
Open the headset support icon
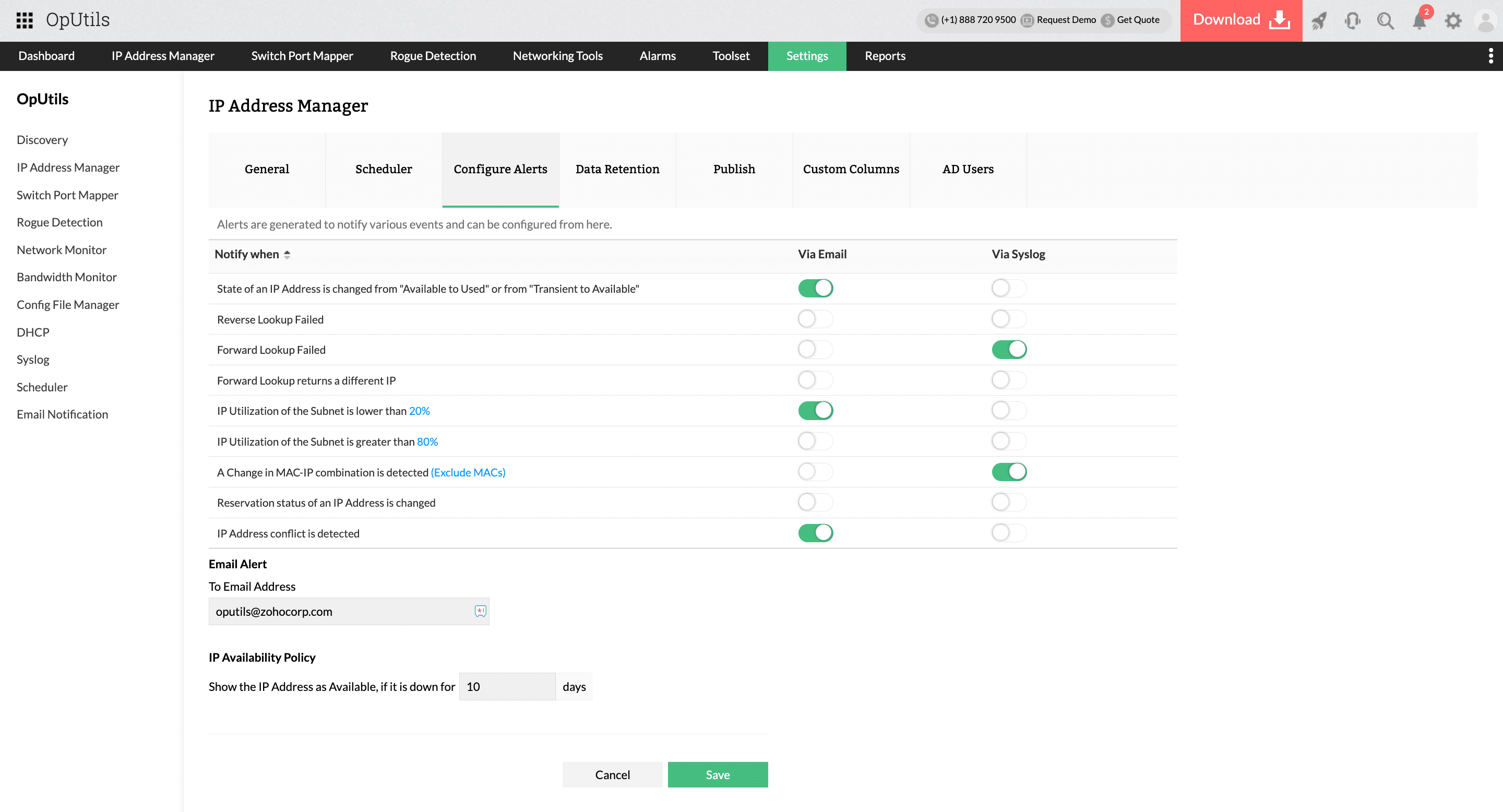1353,20
